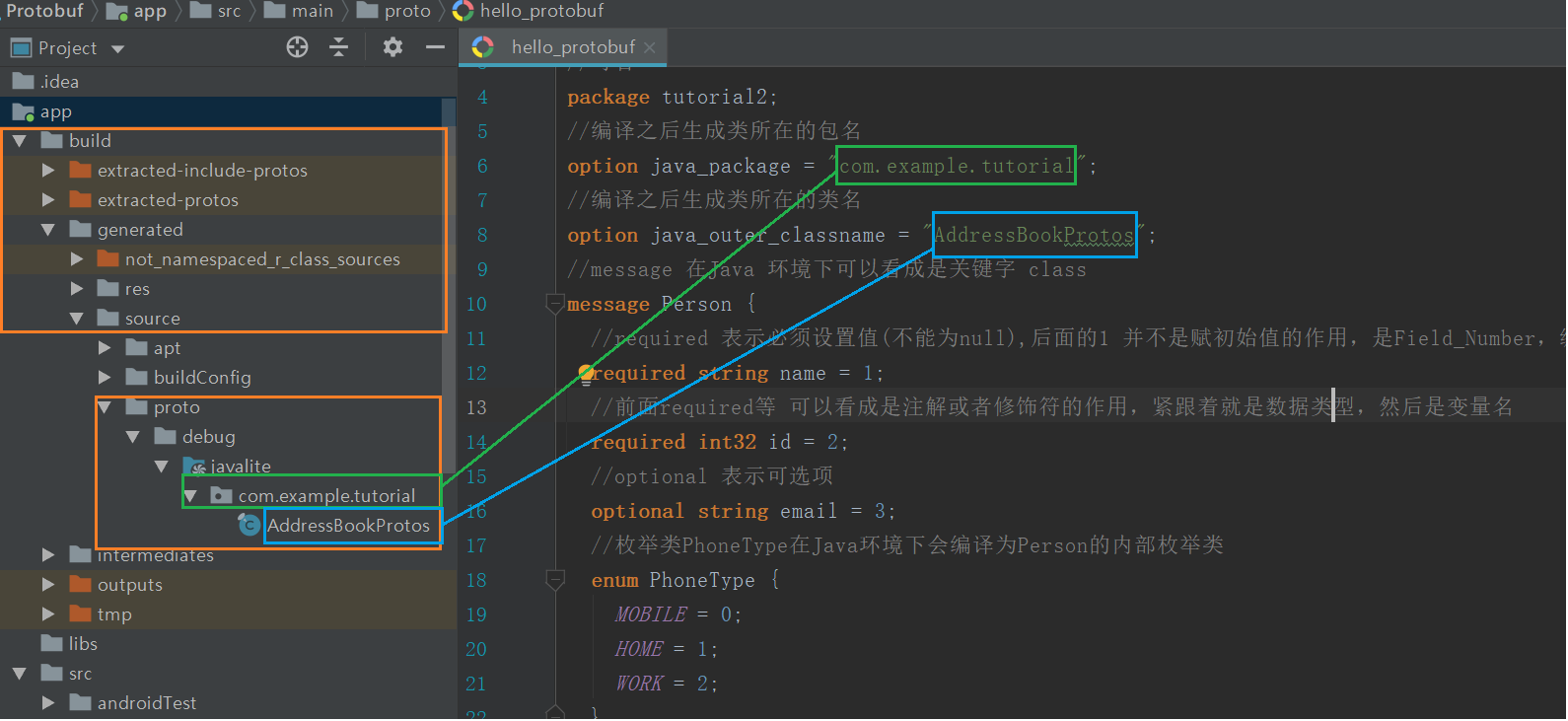Screen dimensions: 1568x721
Task: Expand the not_namespaced_r_class_sources folder
Action: [76, 259]
